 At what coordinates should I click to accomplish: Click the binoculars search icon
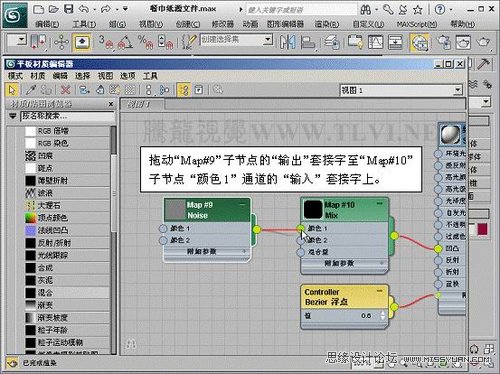pos(366,10)
